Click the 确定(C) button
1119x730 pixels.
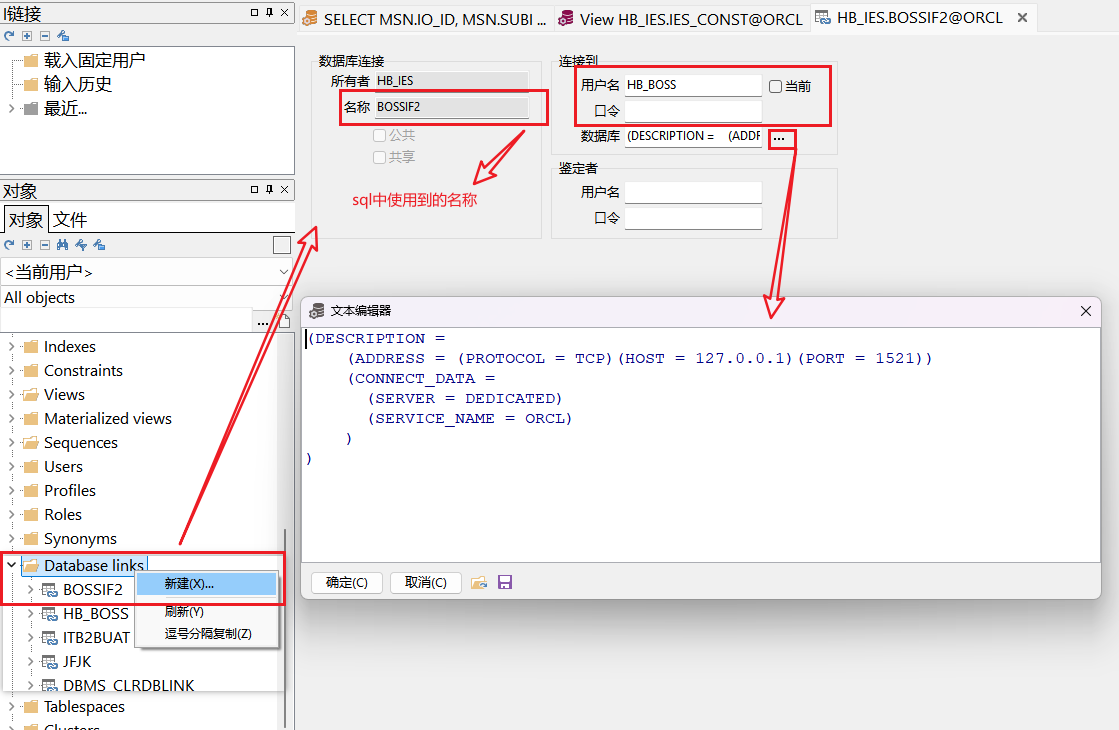[347, 582]
